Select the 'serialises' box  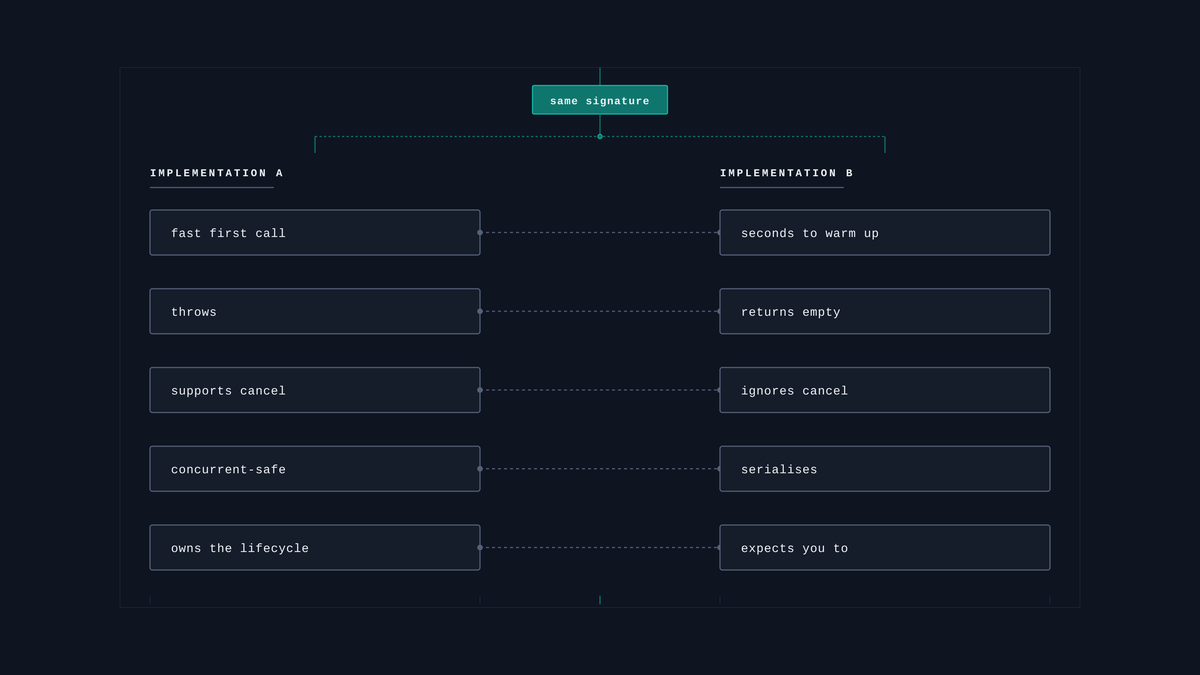tap(885, 469)
